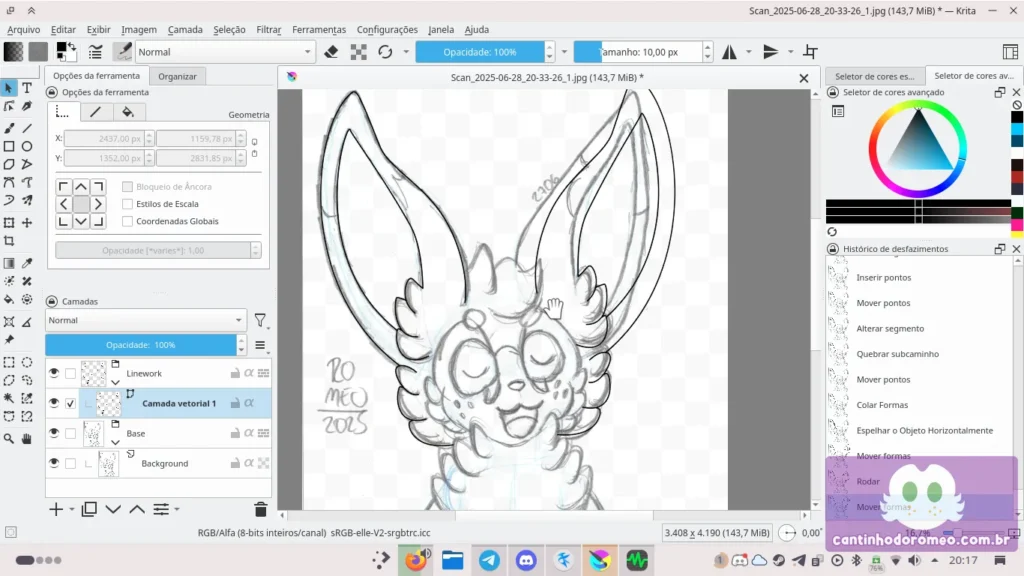
Task: Toggle the lock on the Base layer
Action: [234, 433]
